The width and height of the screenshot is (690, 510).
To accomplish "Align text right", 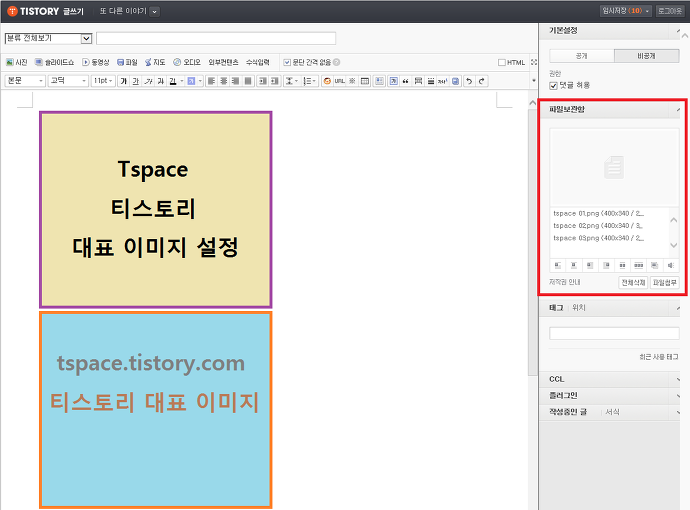I will (236, 81).
